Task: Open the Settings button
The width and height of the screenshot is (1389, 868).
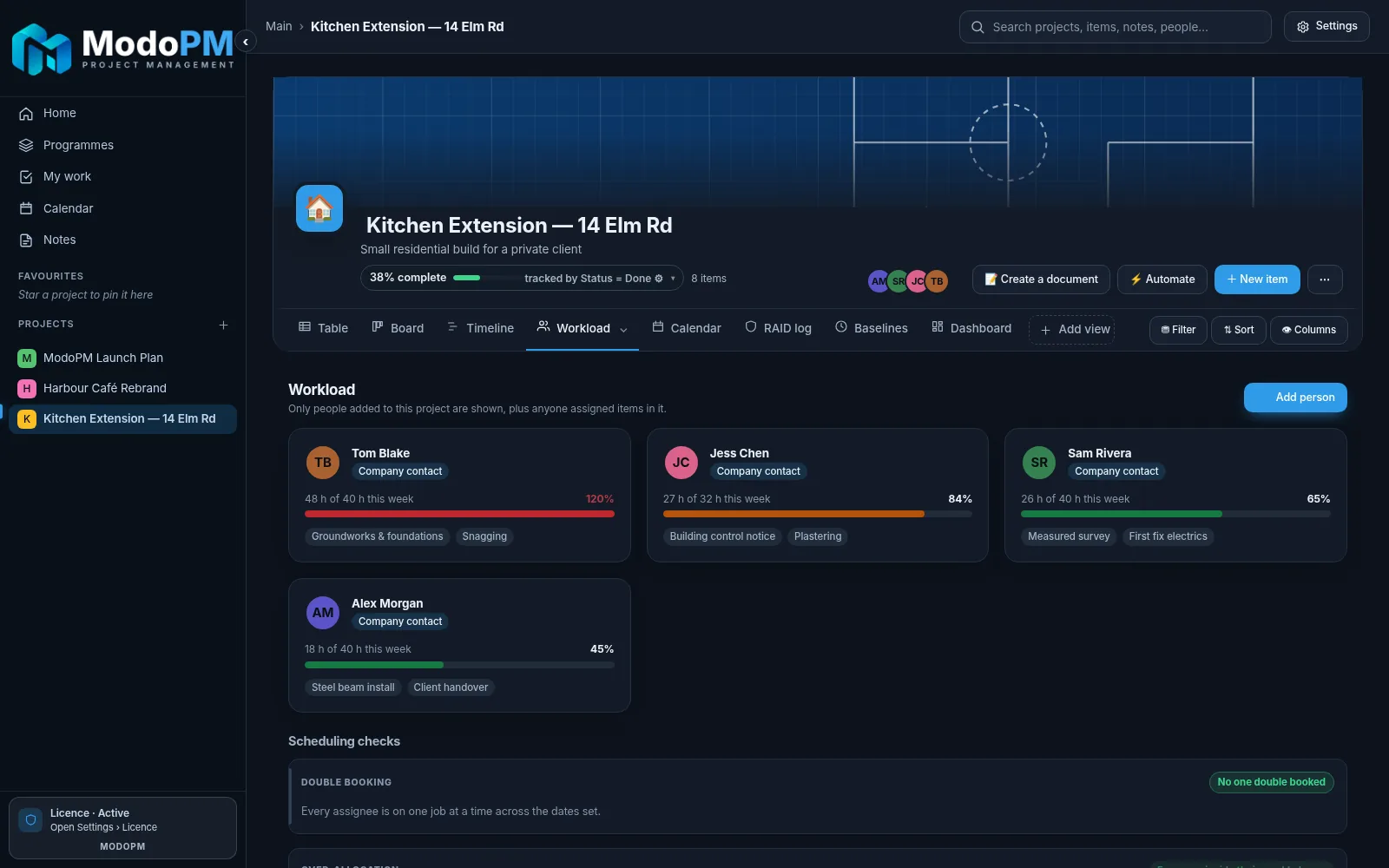Action: (x=1326, y=26)
